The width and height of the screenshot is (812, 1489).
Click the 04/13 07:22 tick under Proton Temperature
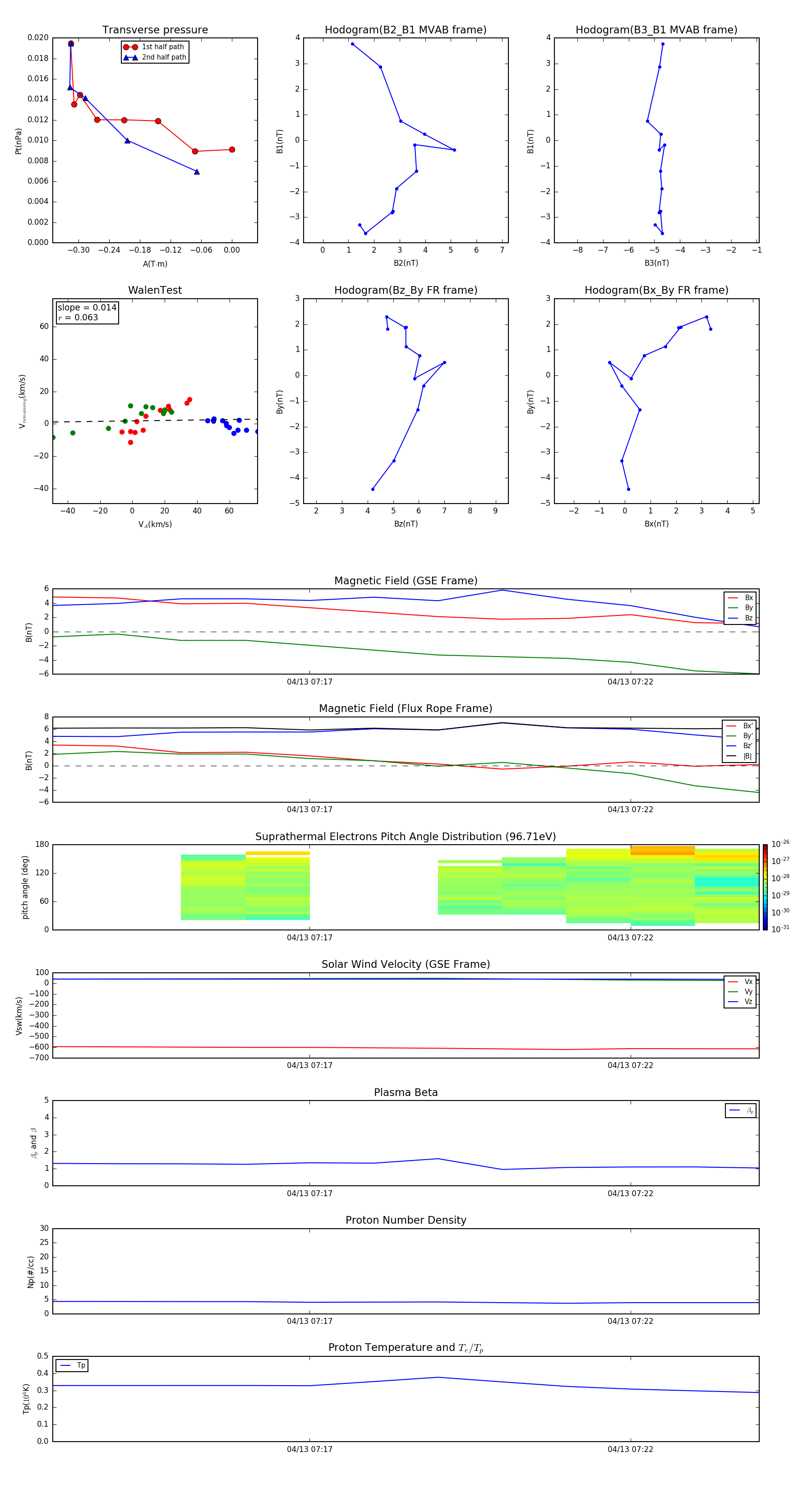tap(631, 1449)
